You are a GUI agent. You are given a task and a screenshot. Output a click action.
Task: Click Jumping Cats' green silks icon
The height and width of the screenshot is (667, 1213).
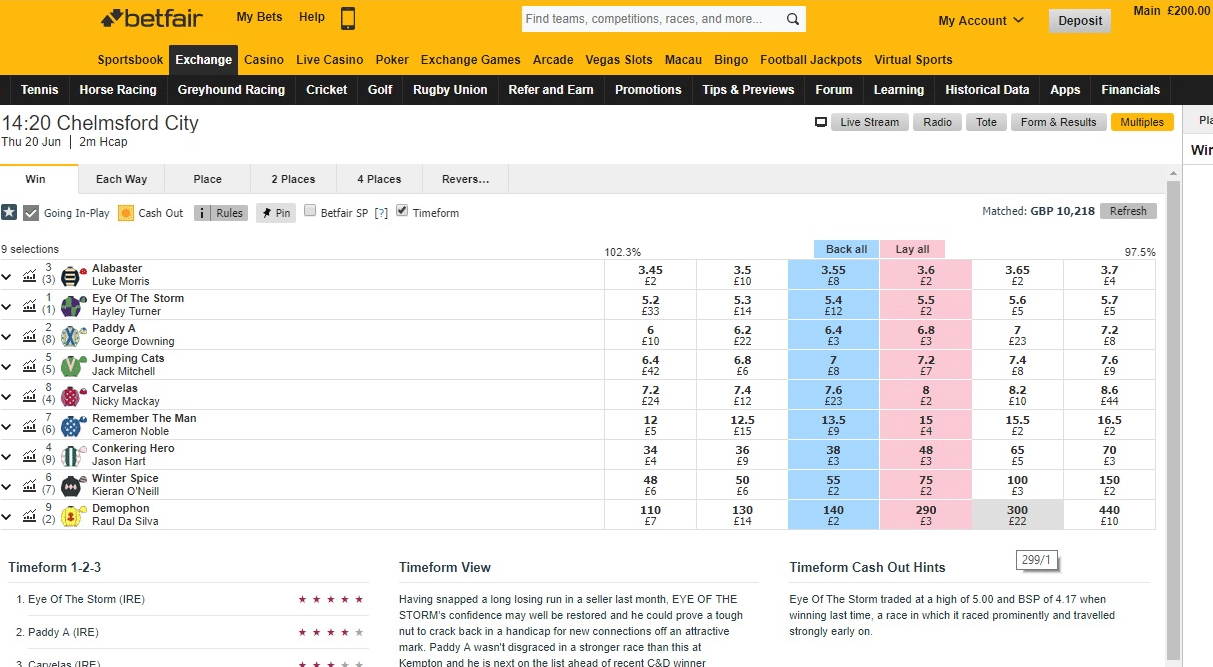(71, 366)
